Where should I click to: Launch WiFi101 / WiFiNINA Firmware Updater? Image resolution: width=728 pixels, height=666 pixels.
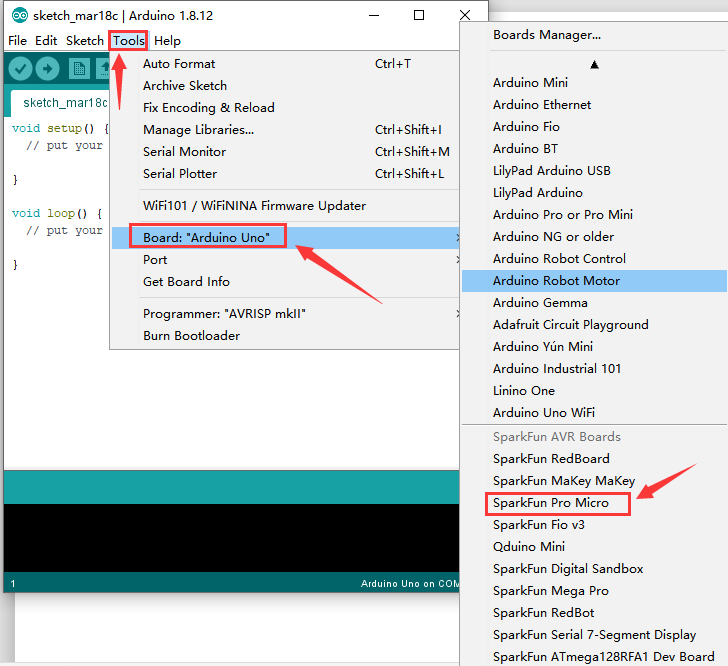pyautogui.click(x=284, y=205)
